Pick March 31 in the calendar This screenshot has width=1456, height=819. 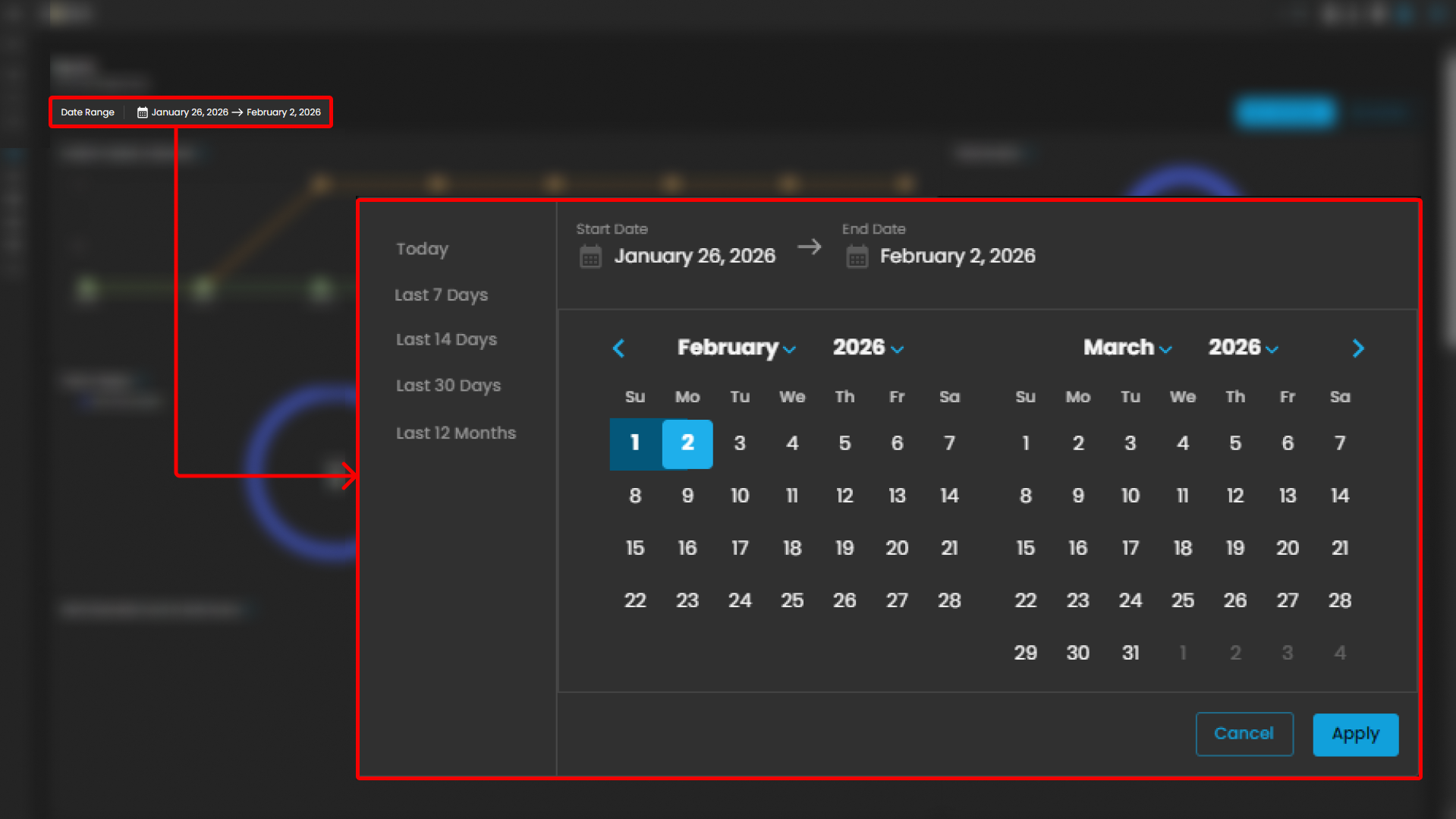point(1130,653)
